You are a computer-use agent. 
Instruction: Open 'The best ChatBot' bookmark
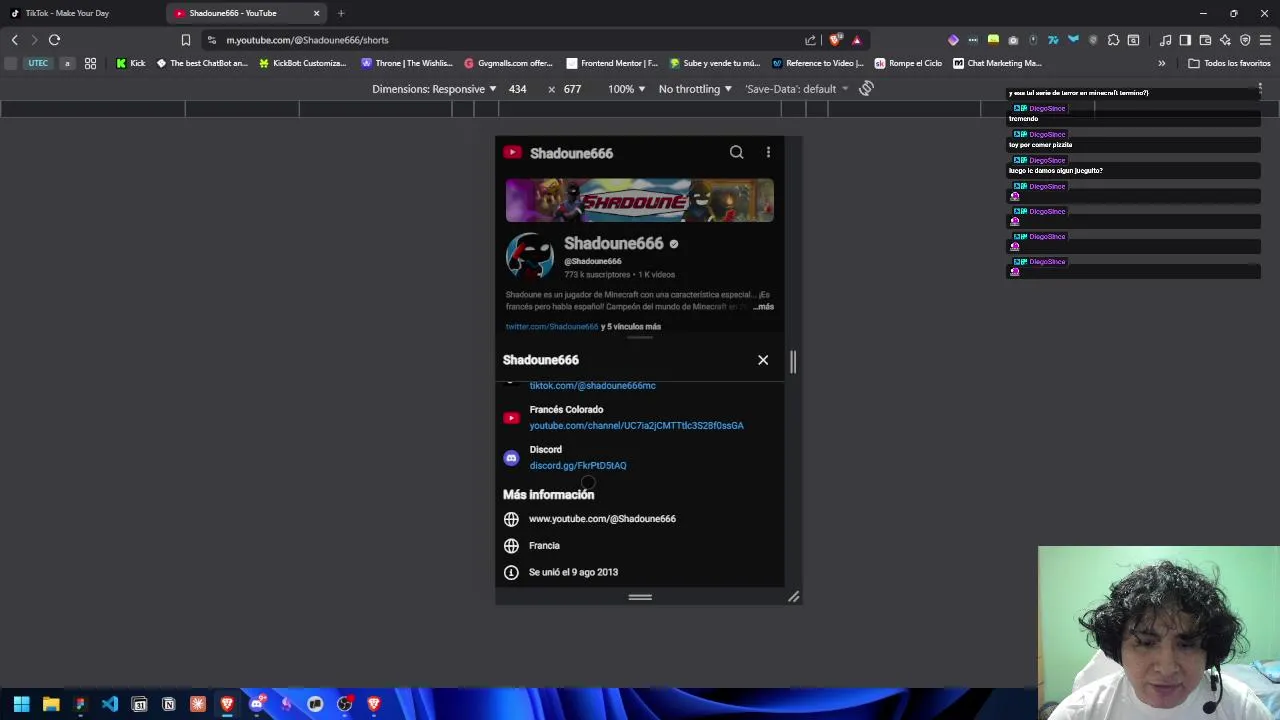(x=202, y=63)
